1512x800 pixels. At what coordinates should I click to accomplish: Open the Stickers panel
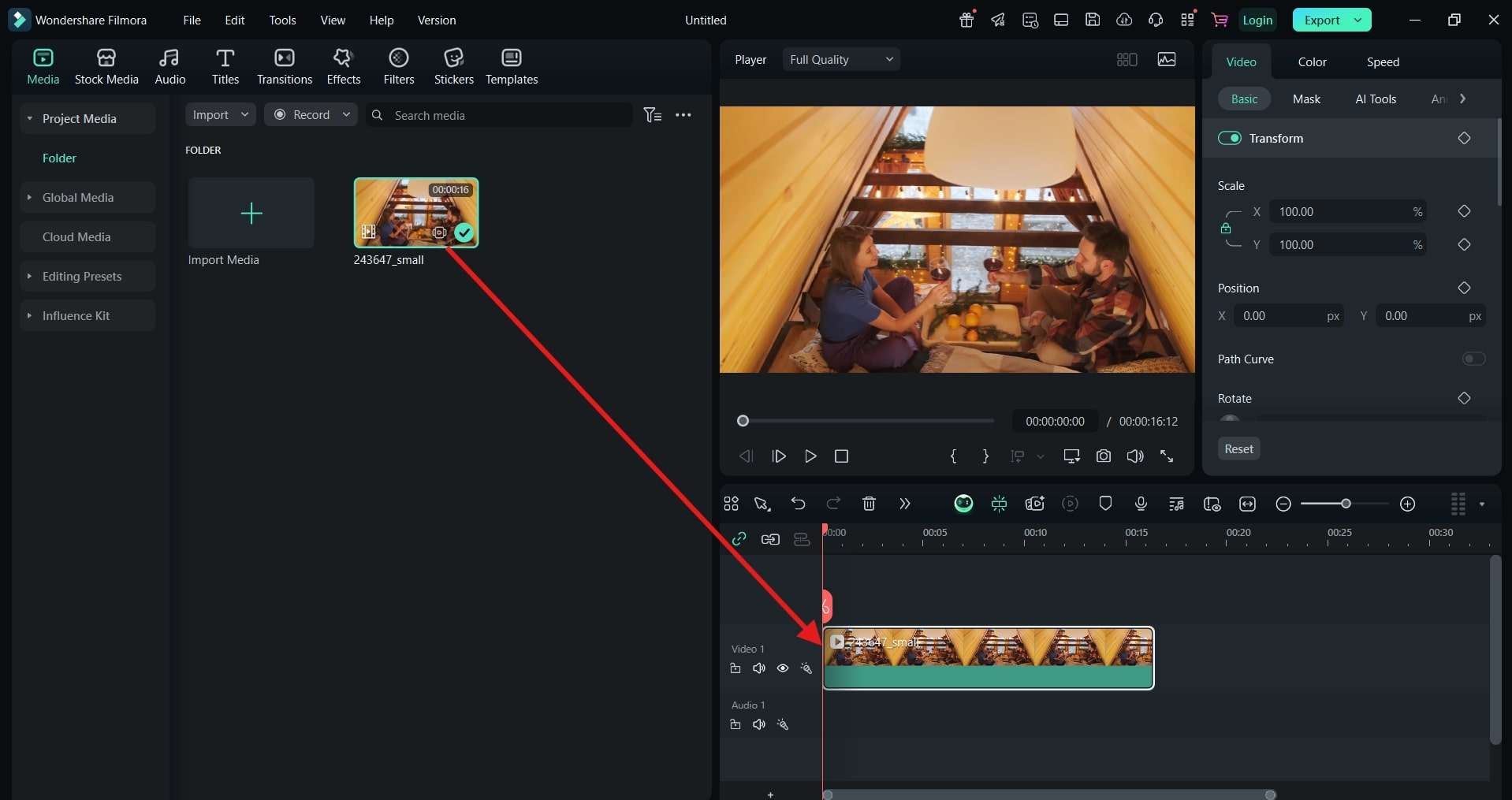click(x=454, y=66)
